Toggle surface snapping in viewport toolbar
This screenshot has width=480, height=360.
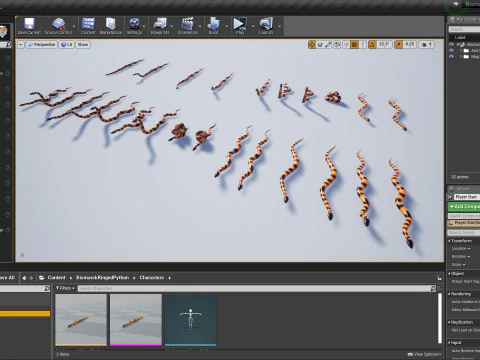347,44
